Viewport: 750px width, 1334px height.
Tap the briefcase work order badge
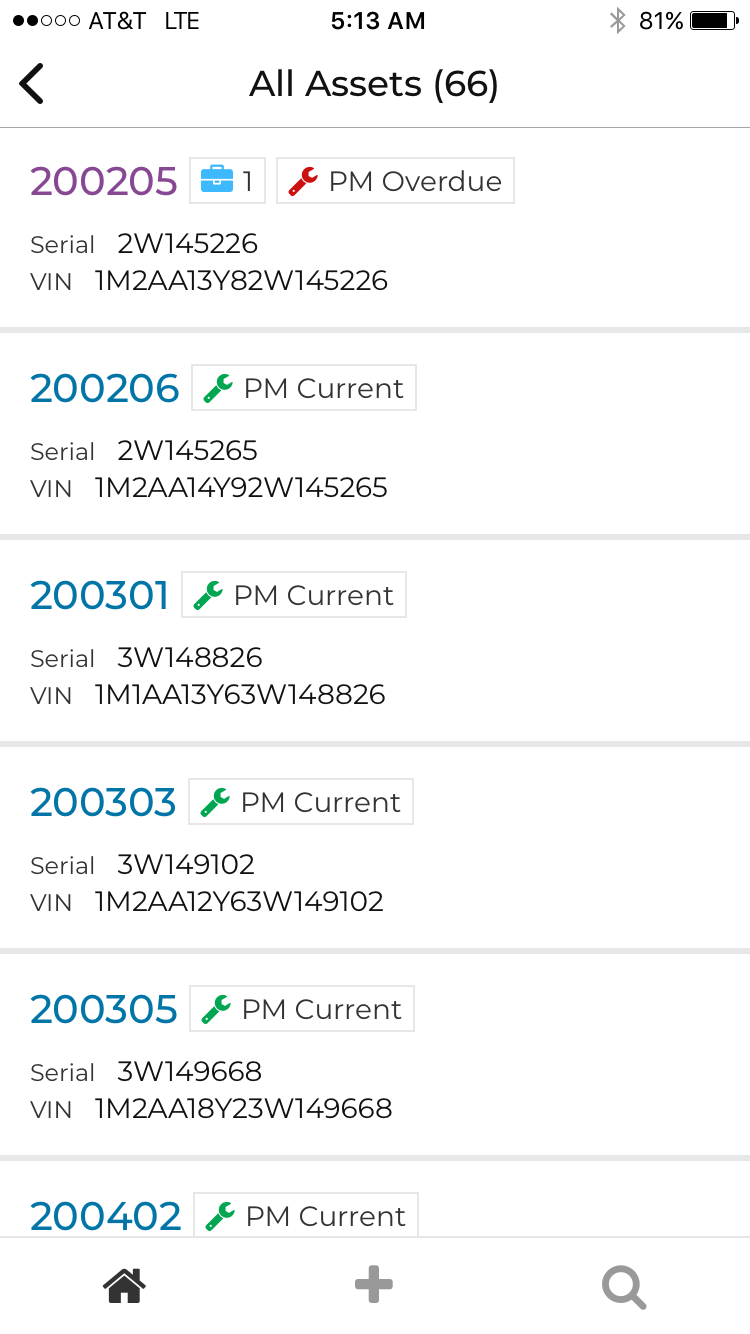tap(227, 181)
